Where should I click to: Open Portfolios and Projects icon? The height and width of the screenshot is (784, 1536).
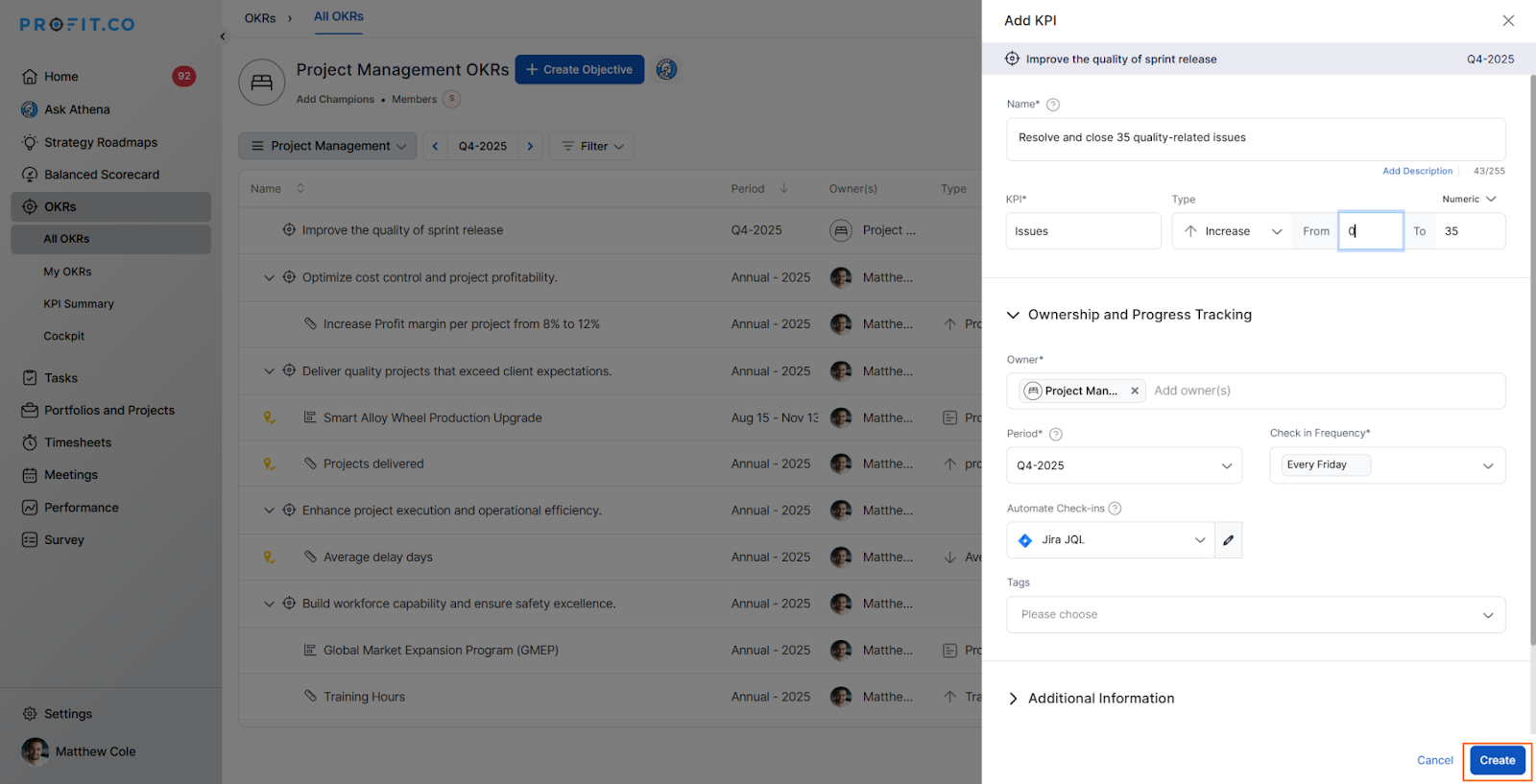[30, 411]
